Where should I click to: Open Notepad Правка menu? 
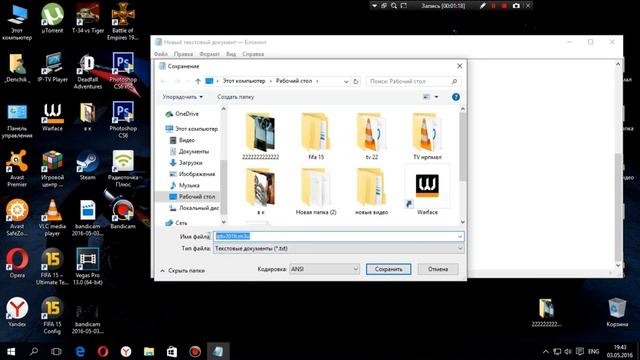[183, 54]
